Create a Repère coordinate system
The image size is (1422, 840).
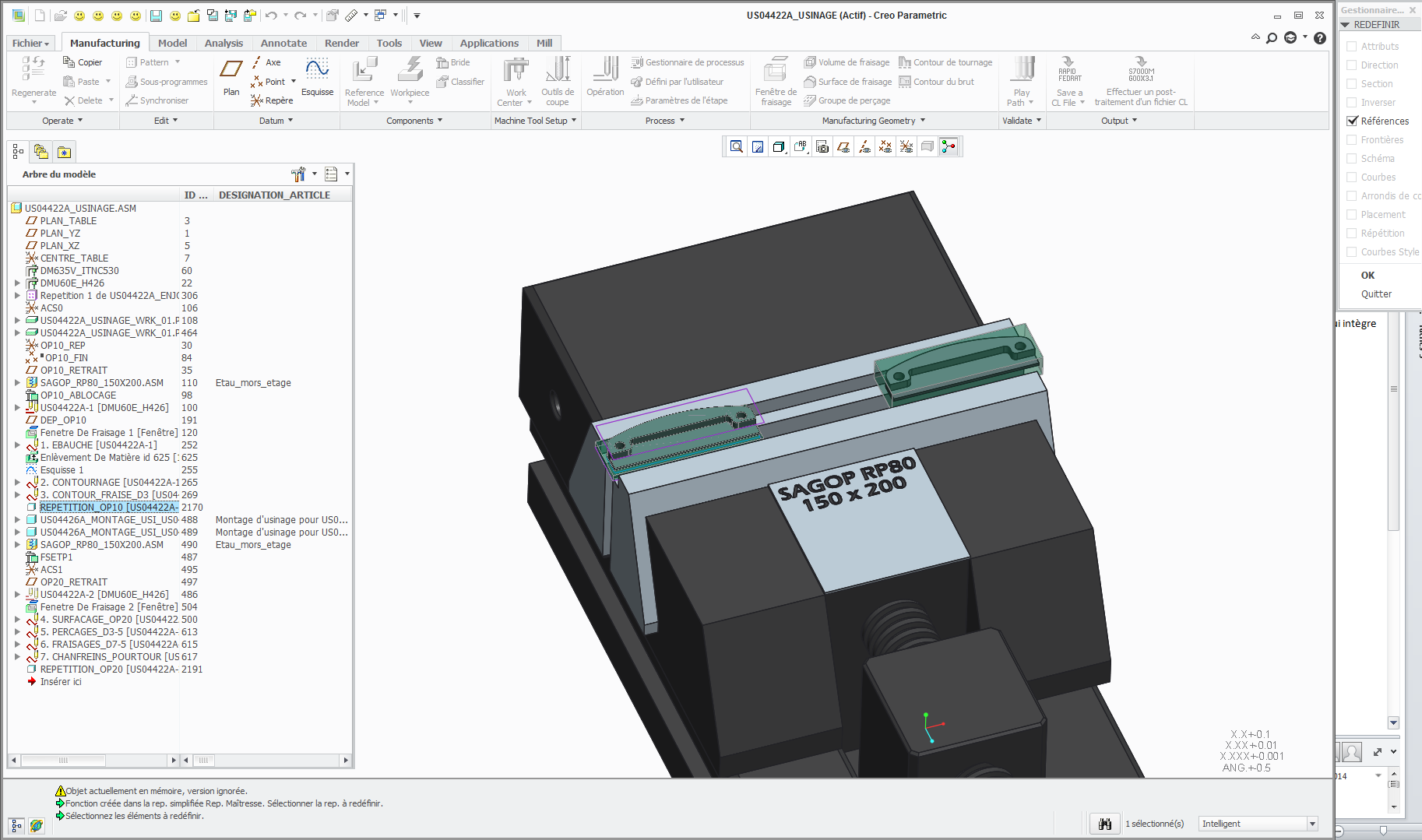[272, 100]
